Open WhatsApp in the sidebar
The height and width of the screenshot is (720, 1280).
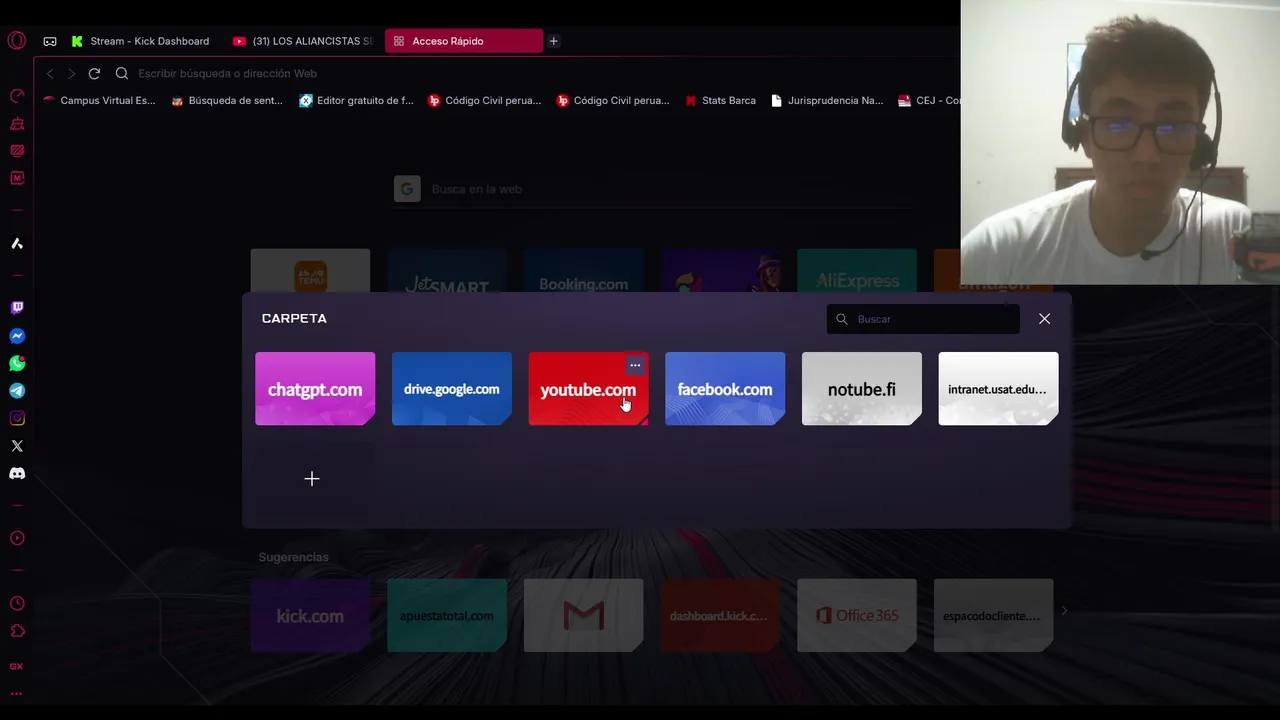coord(17,363)
